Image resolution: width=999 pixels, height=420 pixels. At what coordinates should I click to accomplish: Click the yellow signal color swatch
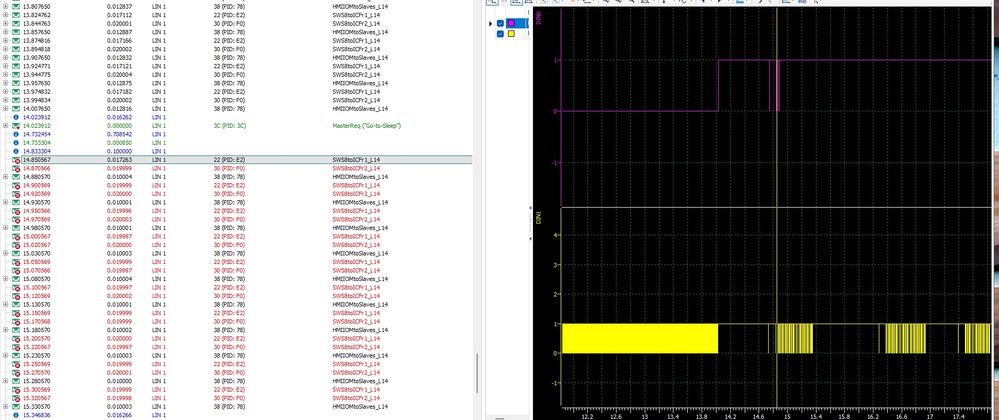click(x=511, y=34)
